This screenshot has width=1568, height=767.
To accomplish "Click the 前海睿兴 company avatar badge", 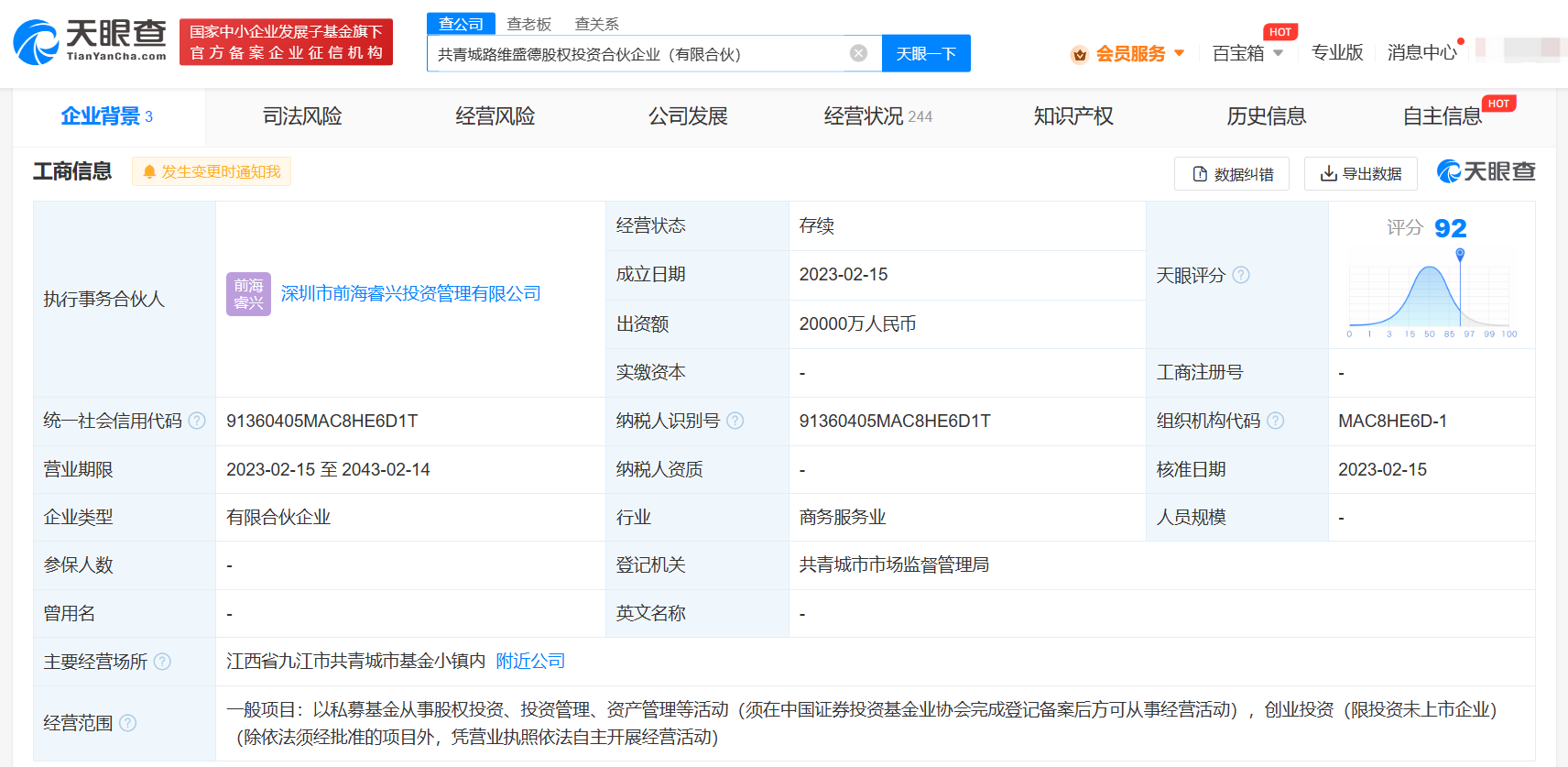I will coord(248,294).
